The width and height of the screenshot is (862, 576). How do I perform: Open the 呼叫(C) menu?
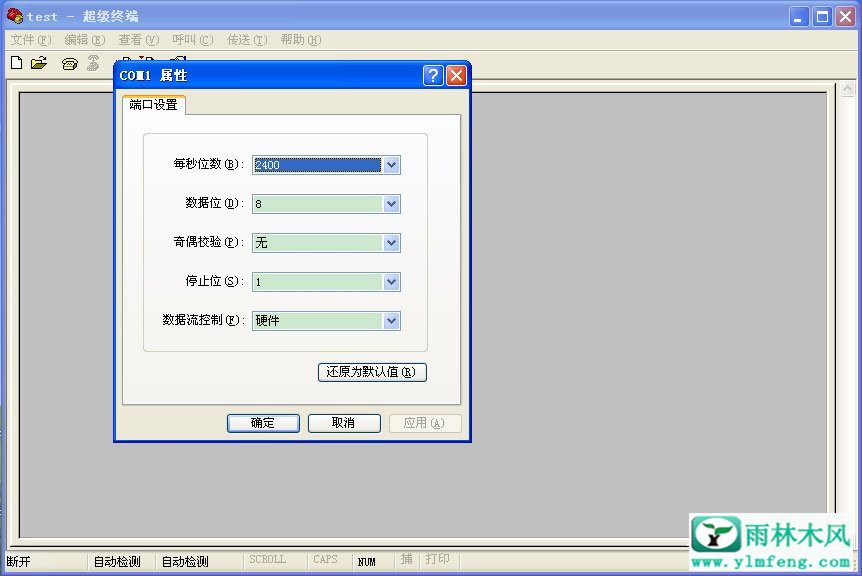click(192, 40)
